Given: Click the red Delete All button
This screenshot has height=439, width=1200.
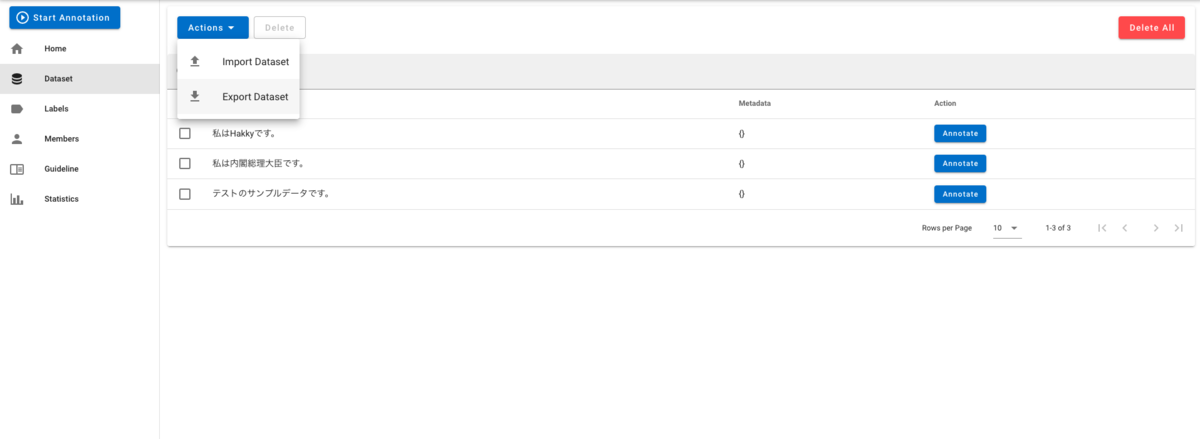Looking at the screenshot, I should (x=1151, y=28).
